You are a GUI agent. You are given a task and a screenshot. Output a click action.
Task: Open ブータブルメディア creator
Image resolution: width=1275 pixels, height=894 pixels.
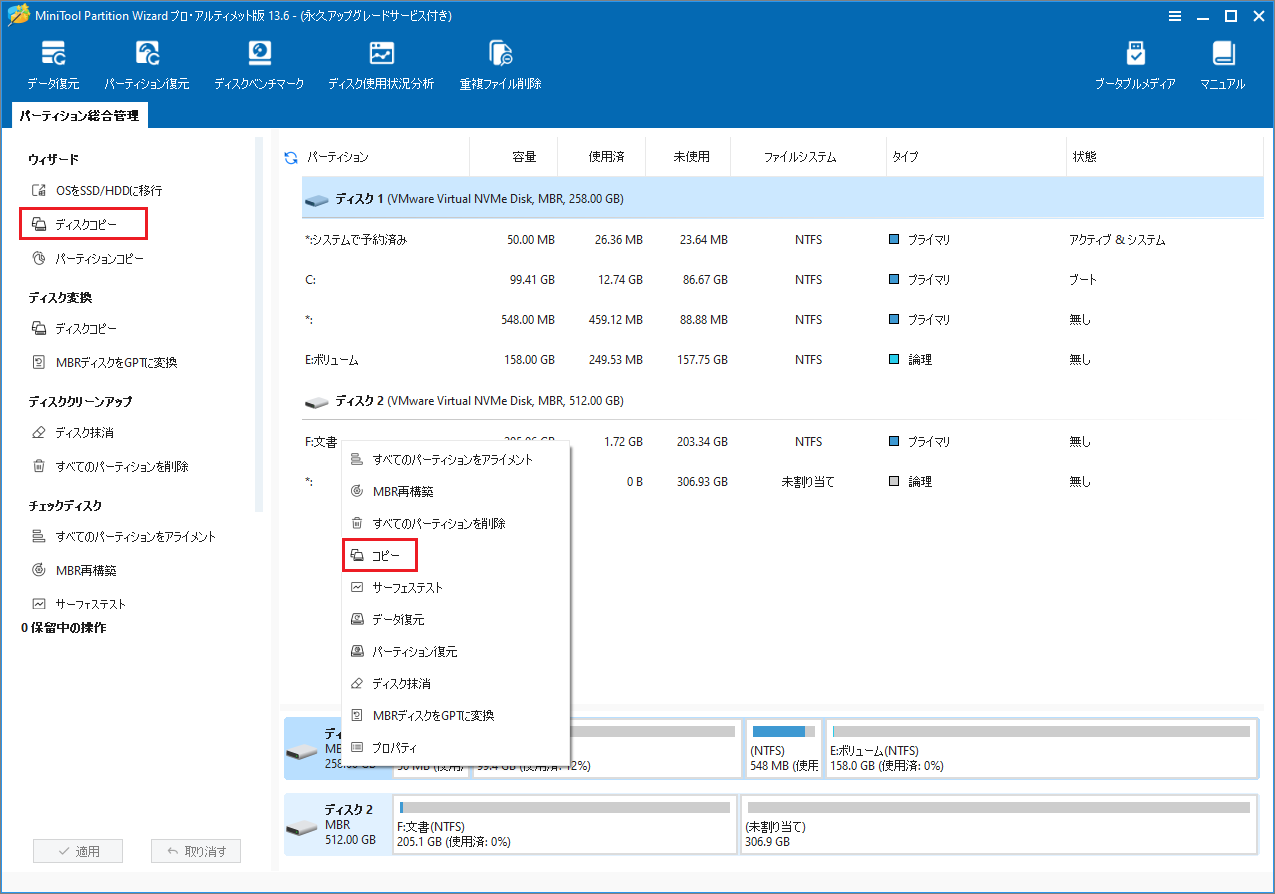coord(1135,66)
